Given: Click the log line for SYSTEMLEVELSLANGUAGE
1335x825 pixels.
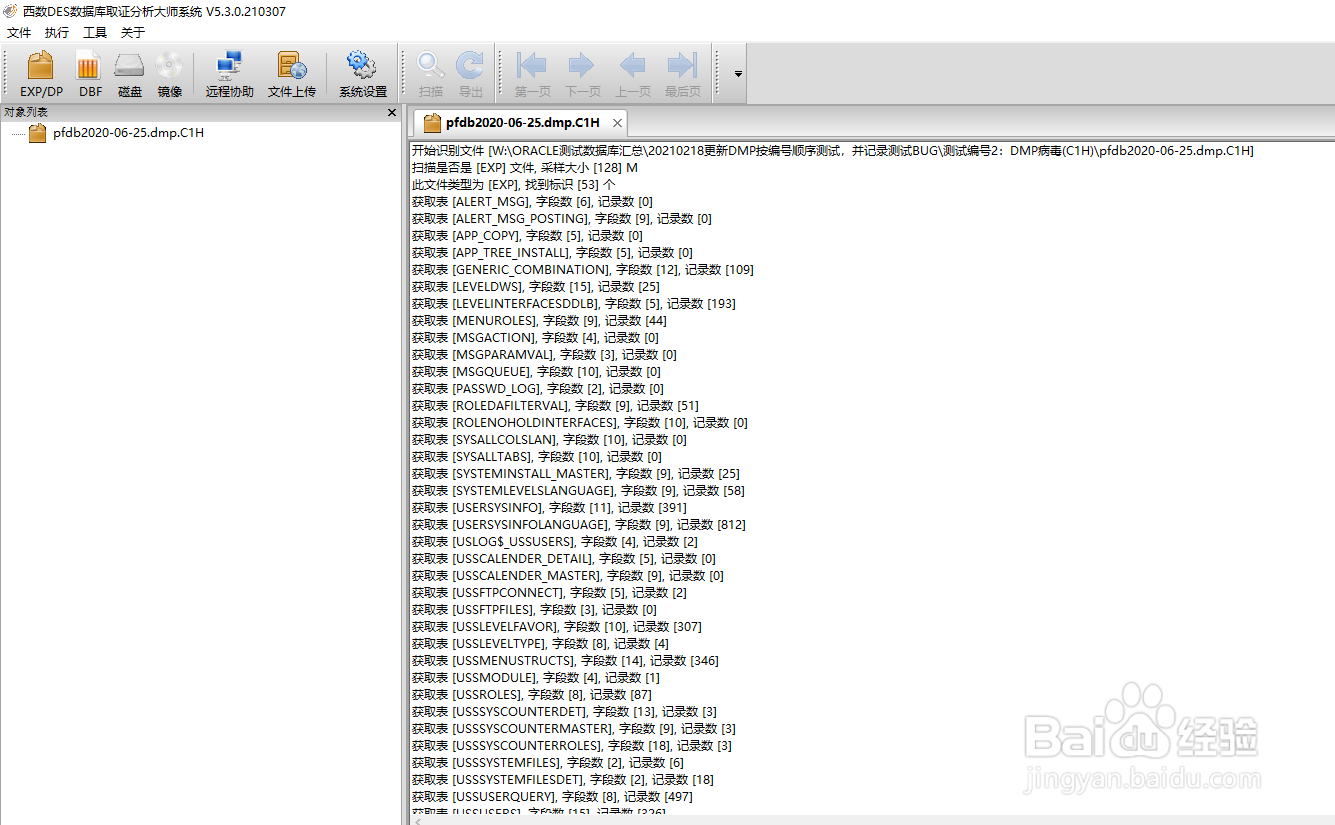Looking at the screenshot, I should pyautogui.click(x=579, y=491).
